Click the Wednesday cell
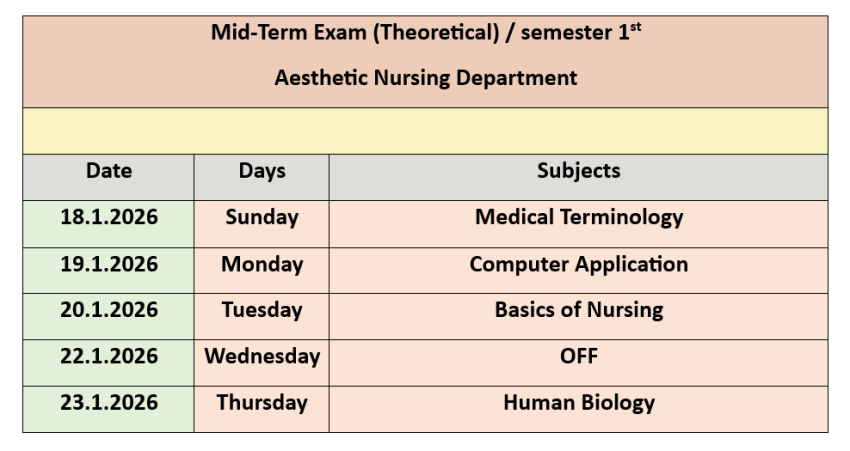The image size is (850, 451). [x=262, y=356]
